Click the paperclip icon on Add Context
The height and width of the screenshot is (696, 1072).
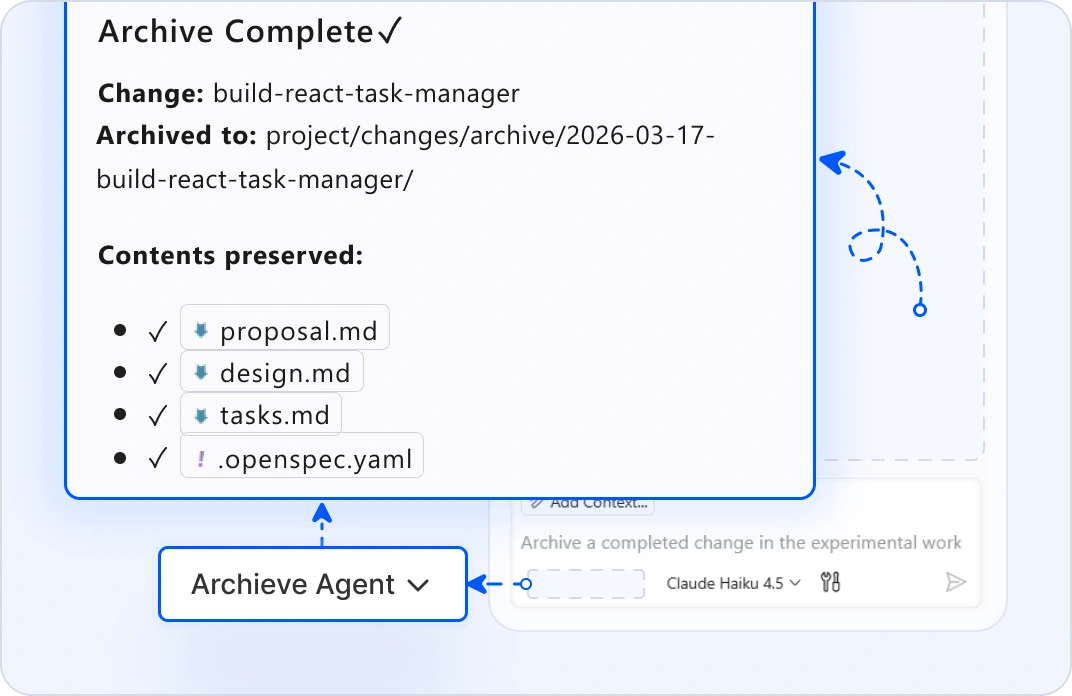click(x=536, y=503)
